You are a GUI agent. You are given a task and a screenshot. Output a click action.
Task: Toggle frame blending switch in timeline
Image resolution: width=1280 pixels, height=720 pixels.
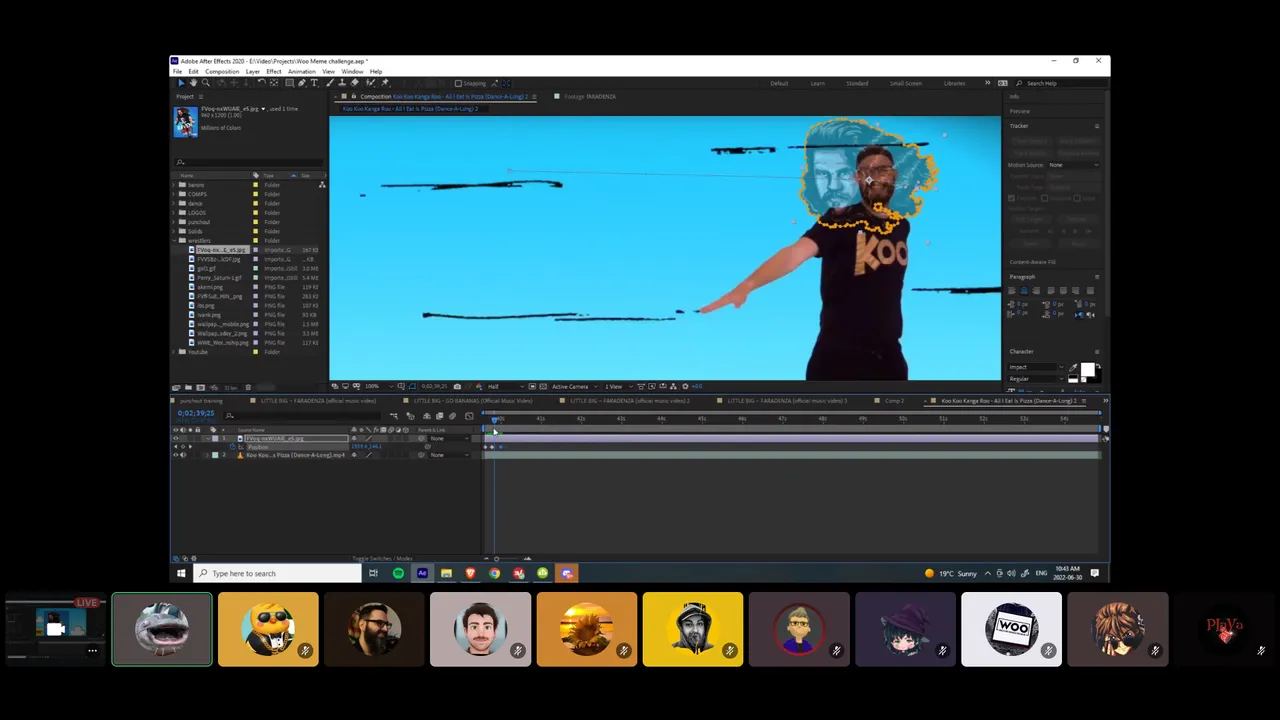coord(439,416)
